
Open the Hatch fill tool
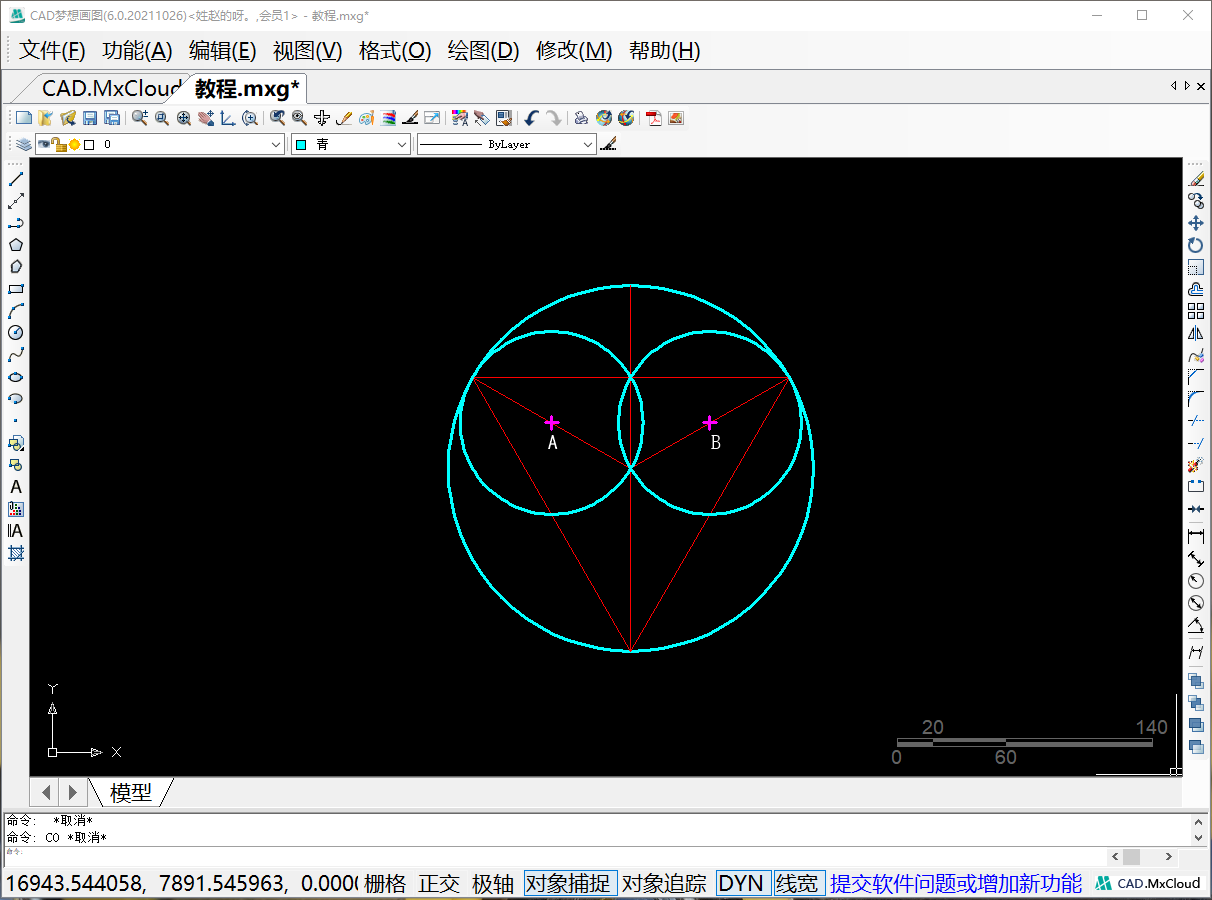click(16, 553)
